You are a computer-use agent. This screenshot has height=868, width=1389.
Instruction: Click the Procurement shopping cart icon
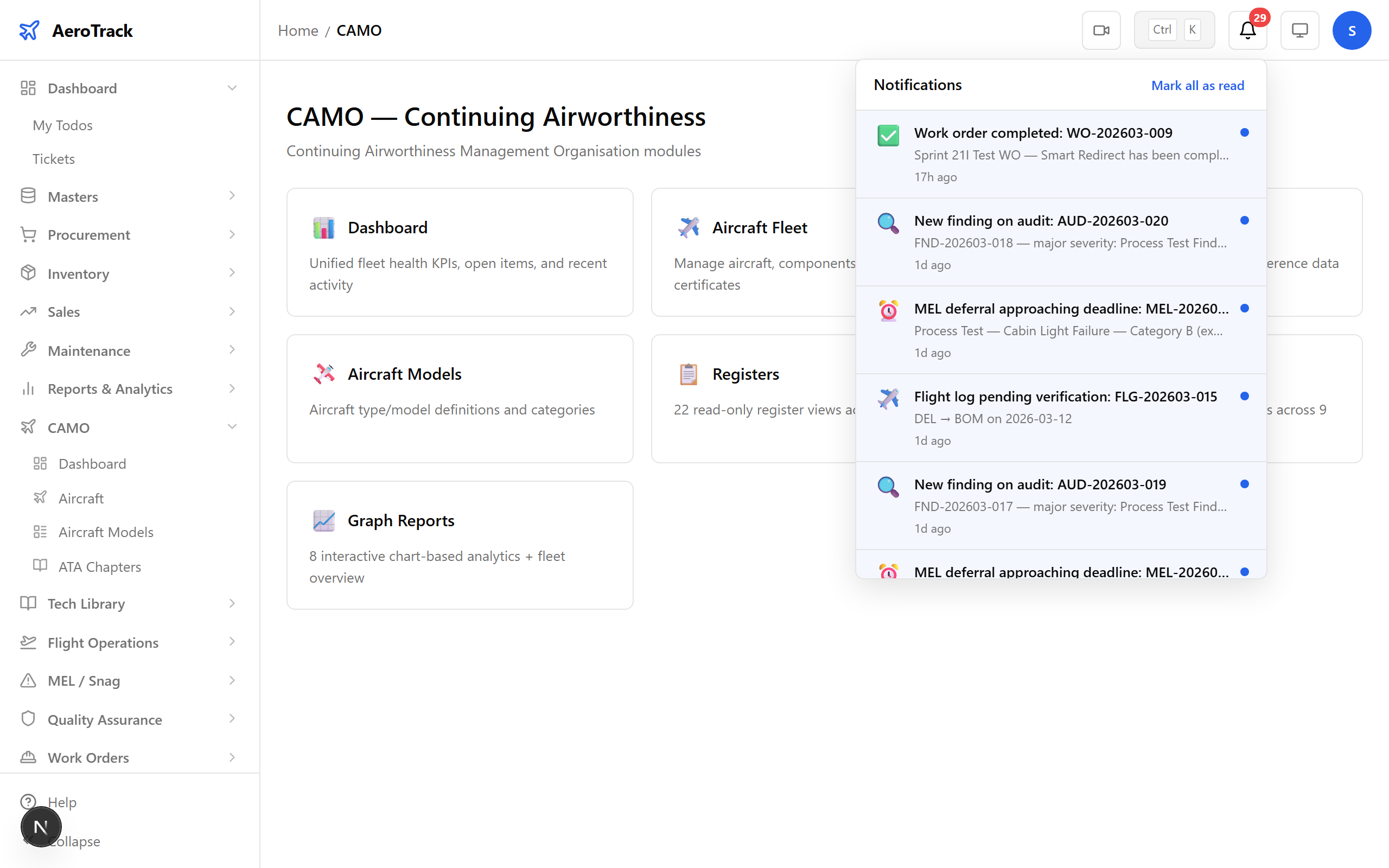click(28, 234)
